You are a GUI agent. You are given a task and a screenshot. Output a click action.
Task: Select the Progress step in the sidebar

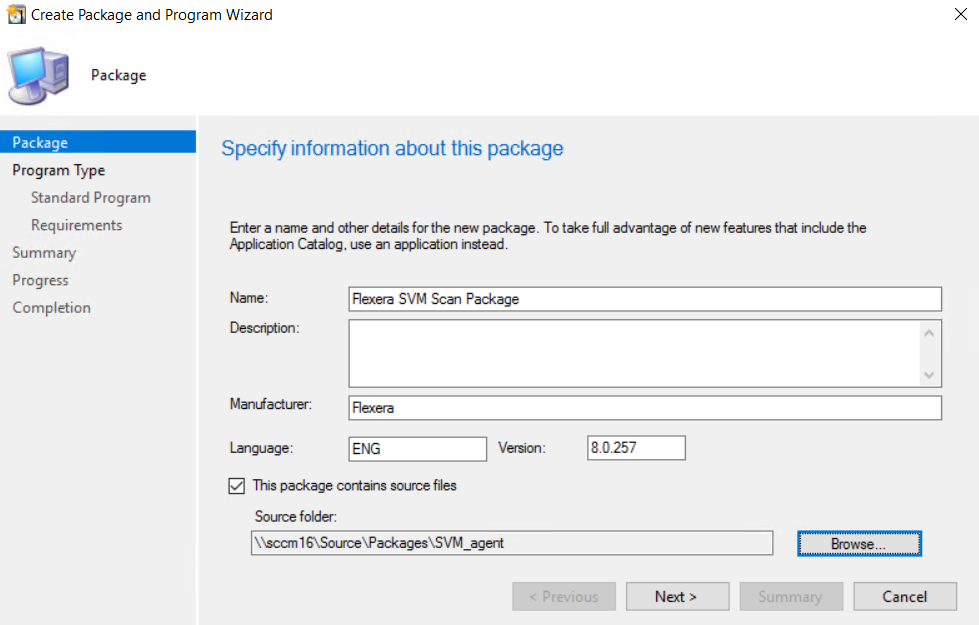pos(40,280)
